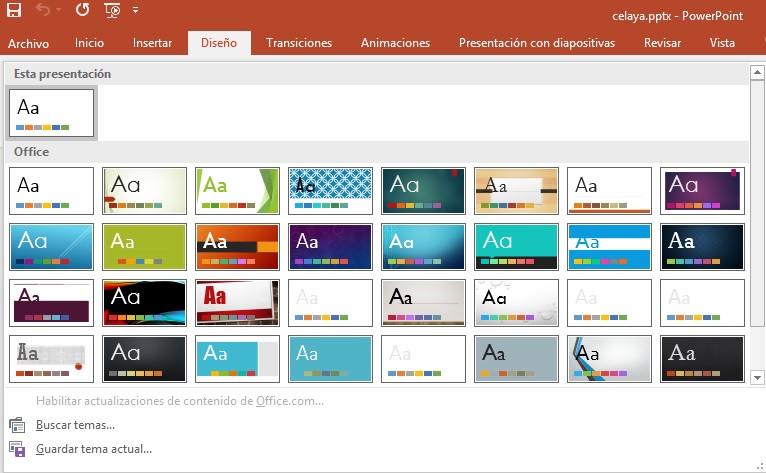
Task: Click the gallery scroll-down arrow at bottom right
Action: 757,377
